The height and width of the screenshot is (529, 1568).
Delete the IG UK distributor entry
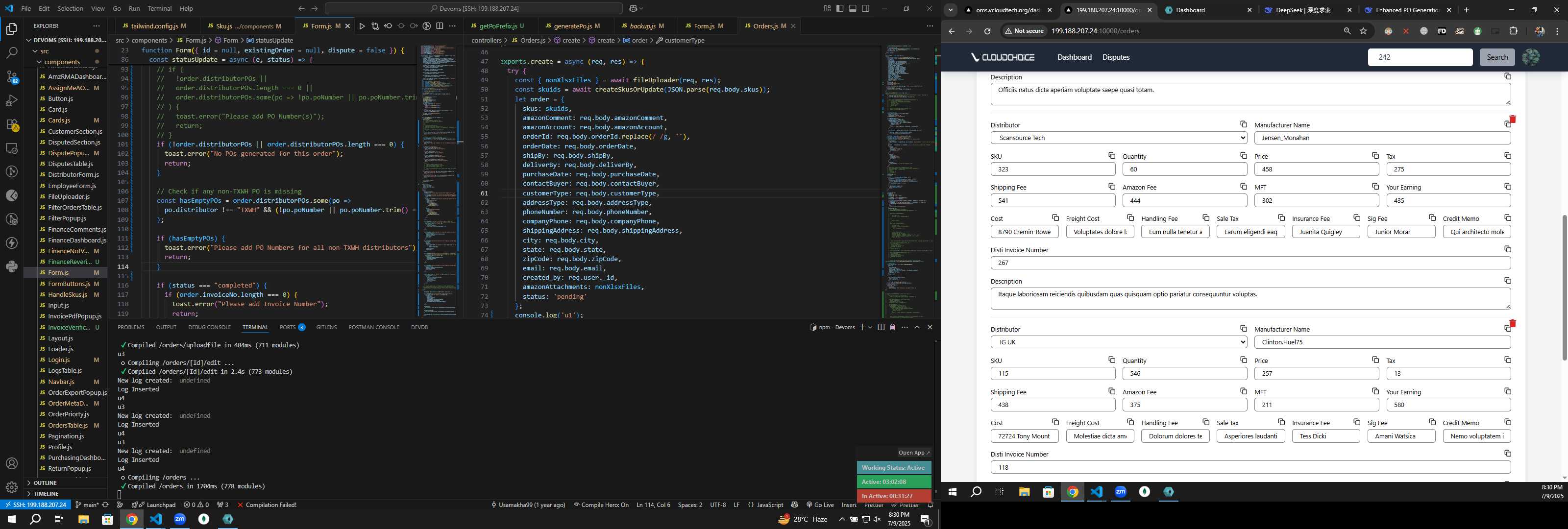1512,323
